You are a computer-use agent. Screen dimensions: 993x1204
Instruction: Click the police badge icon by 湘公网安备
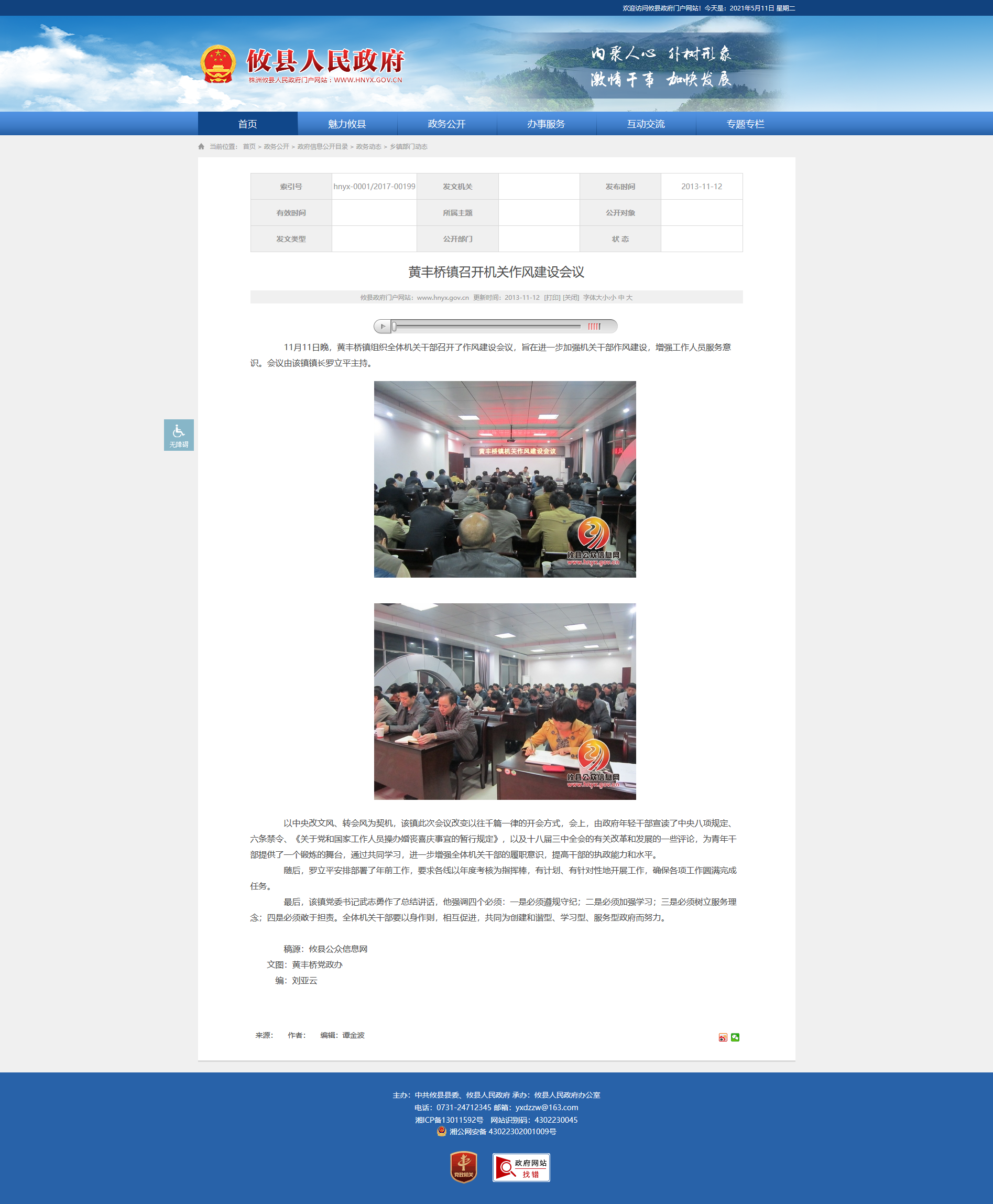coord(442,1131)
